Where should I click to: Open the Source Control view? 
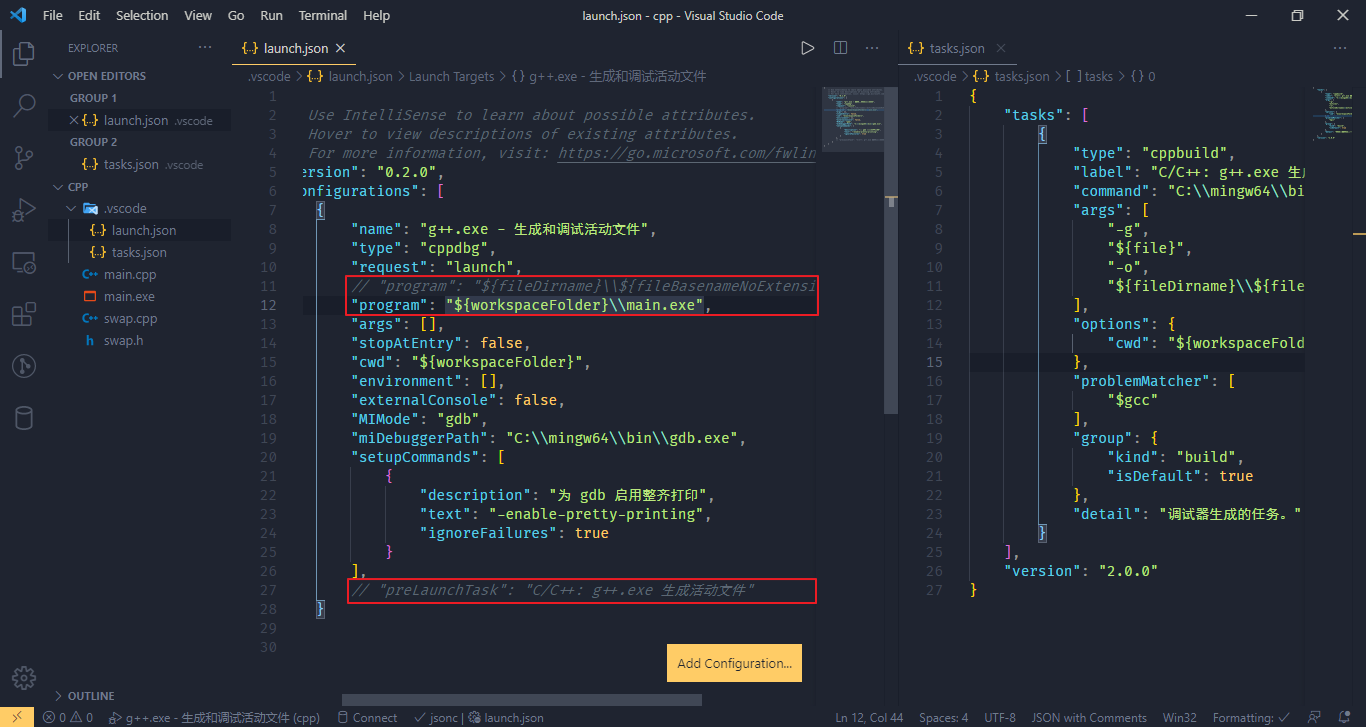click(x=24, y=157)
